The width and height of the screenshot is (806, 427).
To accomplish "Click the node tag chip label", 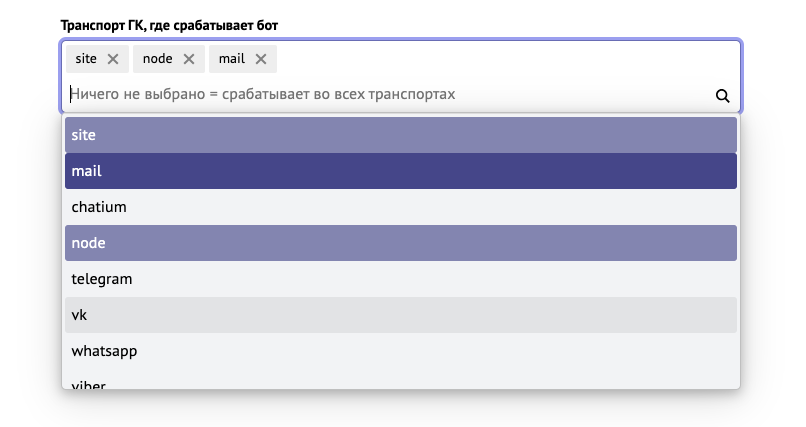I will 158,59.
